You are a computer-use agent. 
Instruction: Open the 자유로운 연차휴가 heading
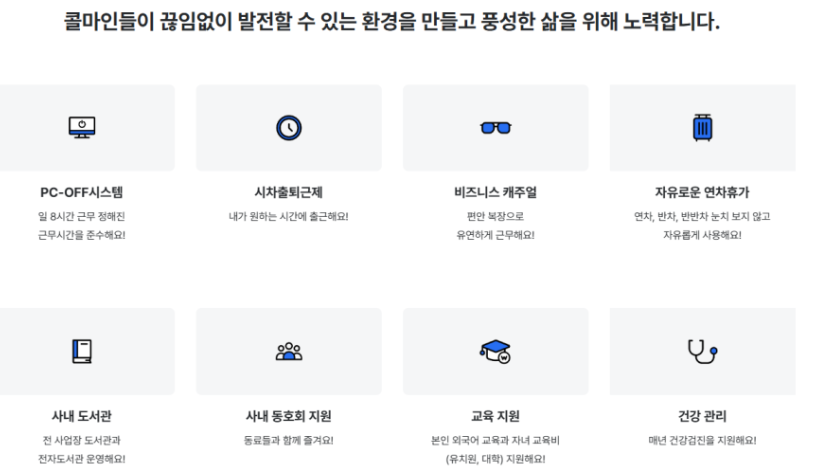tap(702, 192)
